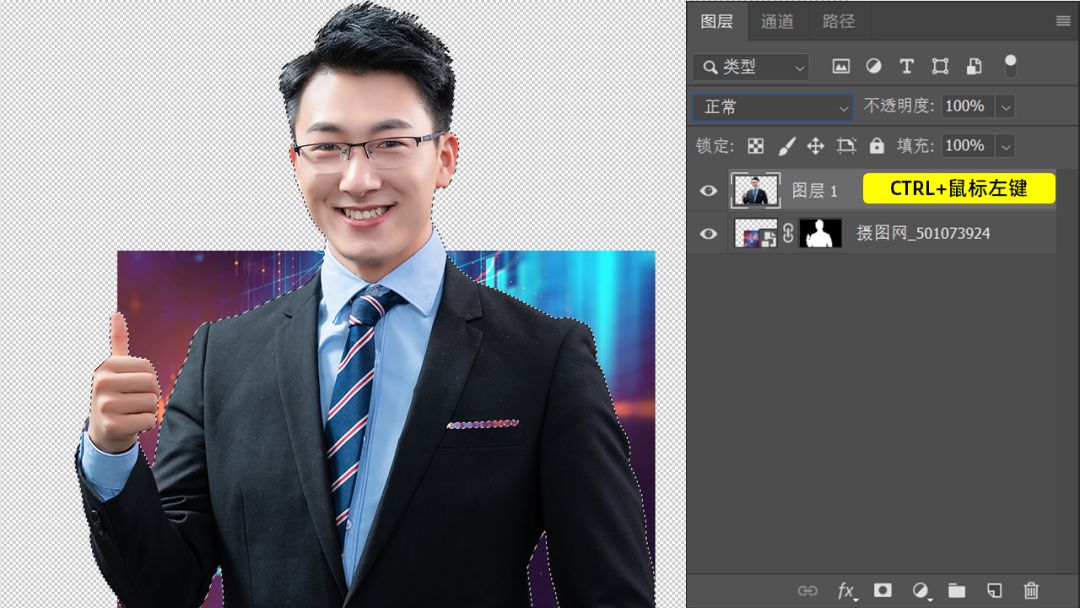Lock image pixels brush icon
The image size is (1080, 608).
pyautogui.click(x=787, y=146)
